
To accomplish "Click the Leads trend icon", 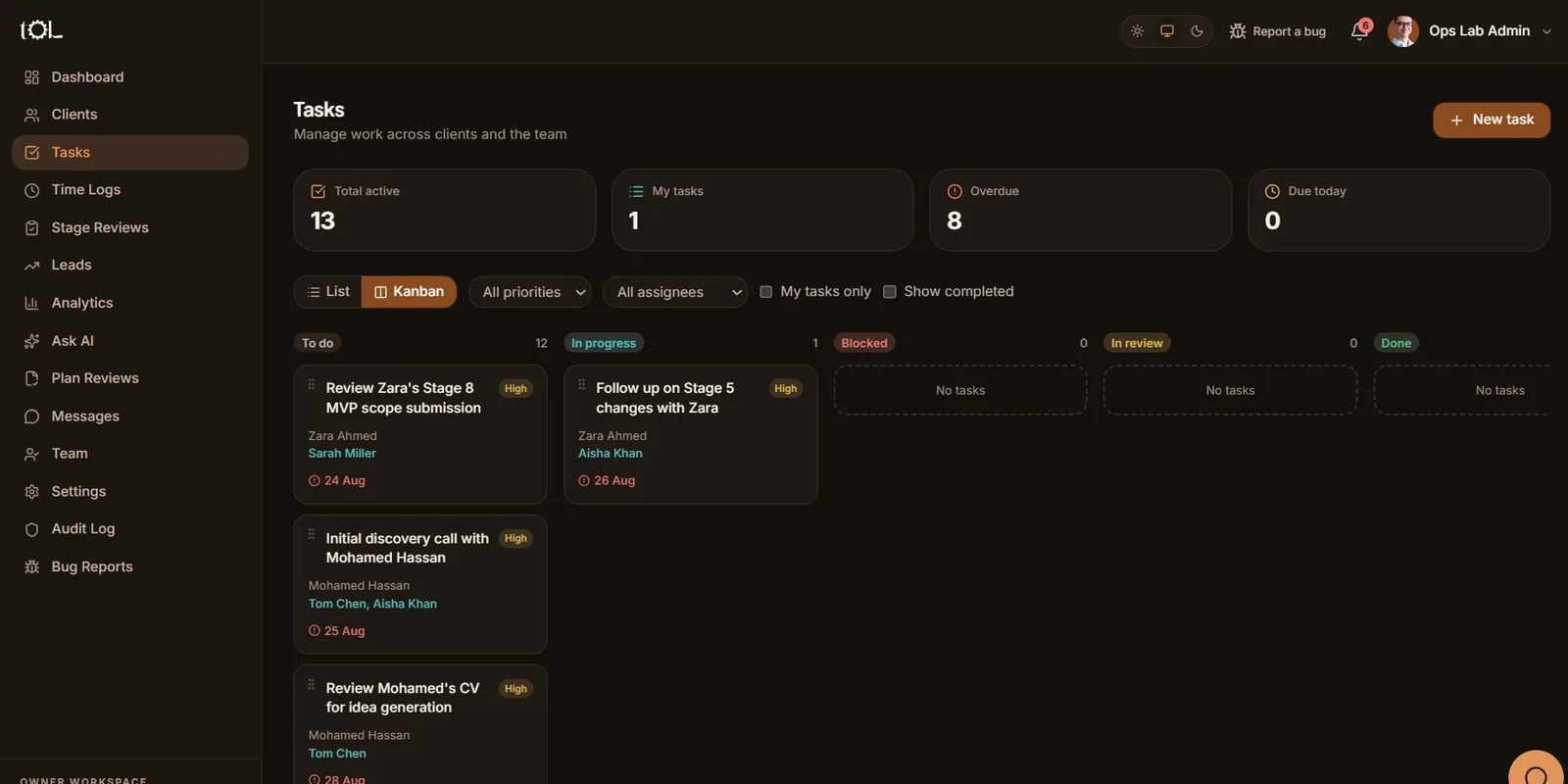I will point(31,266).
